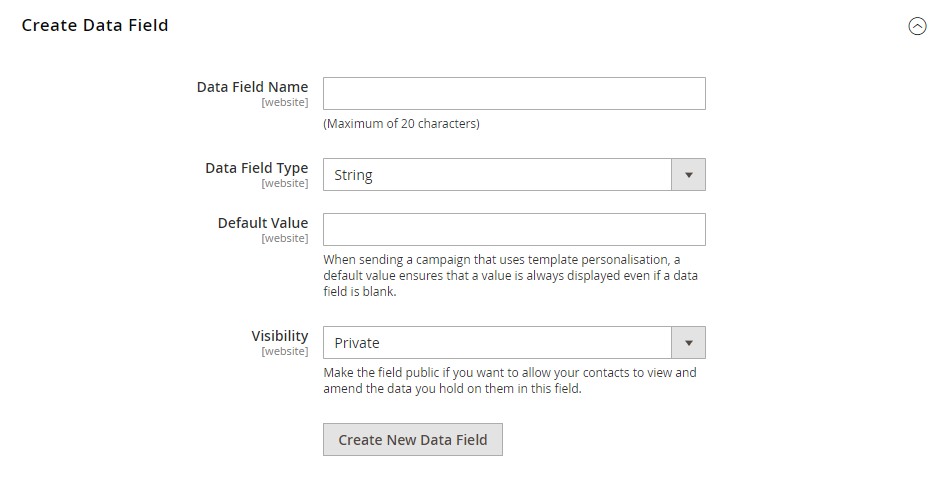946x486 pixels.
Task: Click the Visibility dropdown arrow button
Action: pyautogui.click(x=688, y=342)
